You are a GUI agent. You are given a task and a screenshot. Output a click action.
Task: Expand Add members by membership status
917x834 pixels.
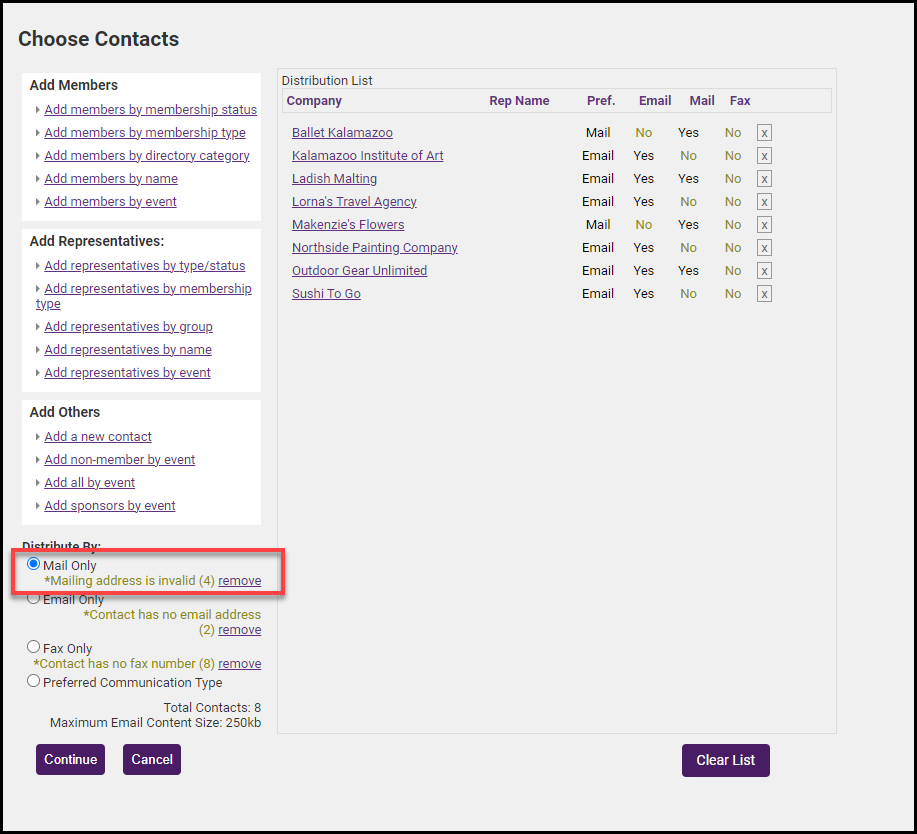click(150, 110)
